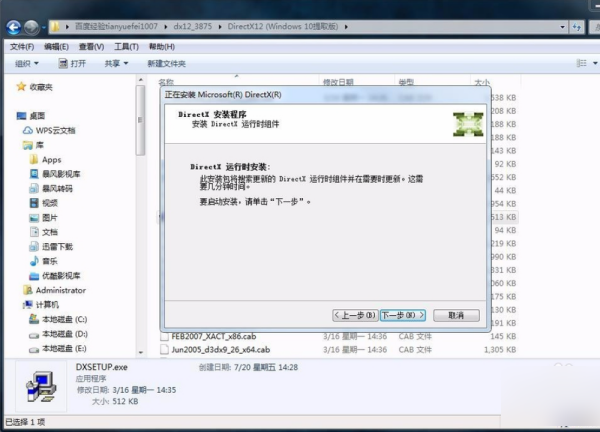Open the Administrator folder
Screen dimensions: 600x432
tap(60, 290)
